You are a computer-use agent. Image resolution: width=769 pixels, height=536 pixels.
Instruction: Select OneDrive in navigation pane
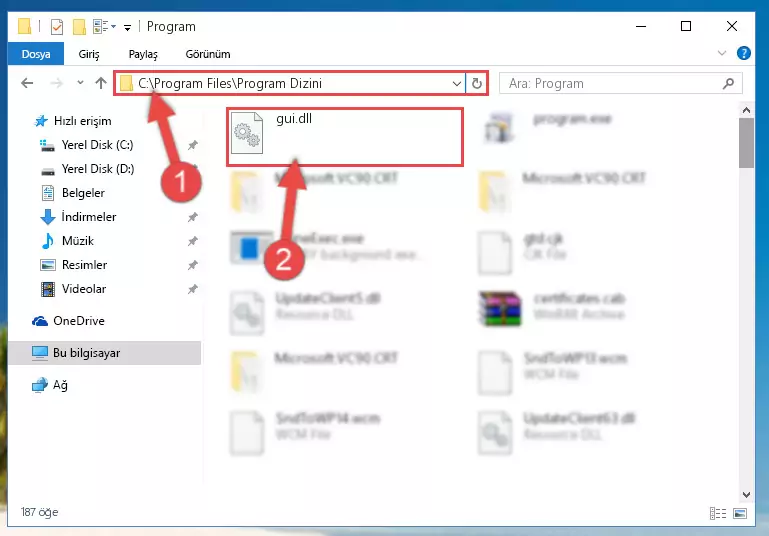[68, 321]
